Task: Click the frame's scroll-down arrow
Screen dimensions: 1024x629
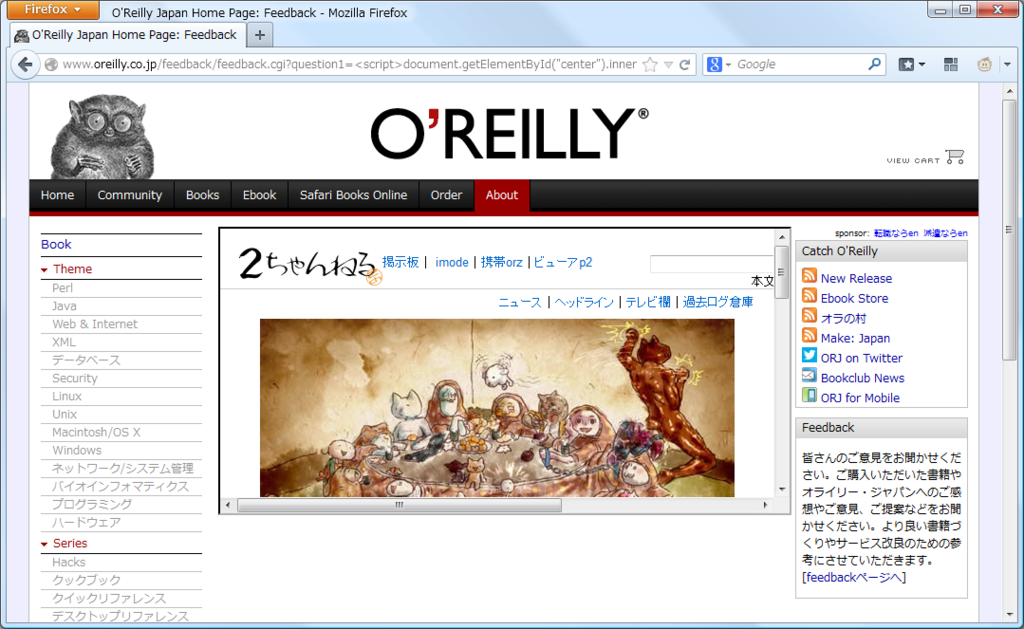Action: point(782,489)
